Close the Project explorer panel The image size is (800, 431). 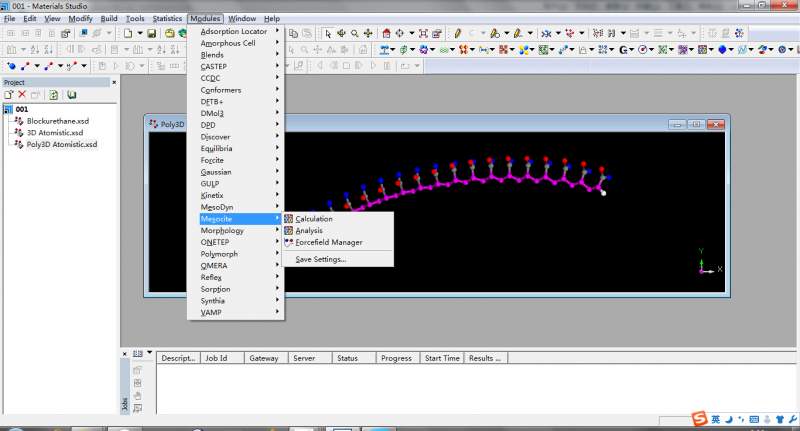(114, 82)
